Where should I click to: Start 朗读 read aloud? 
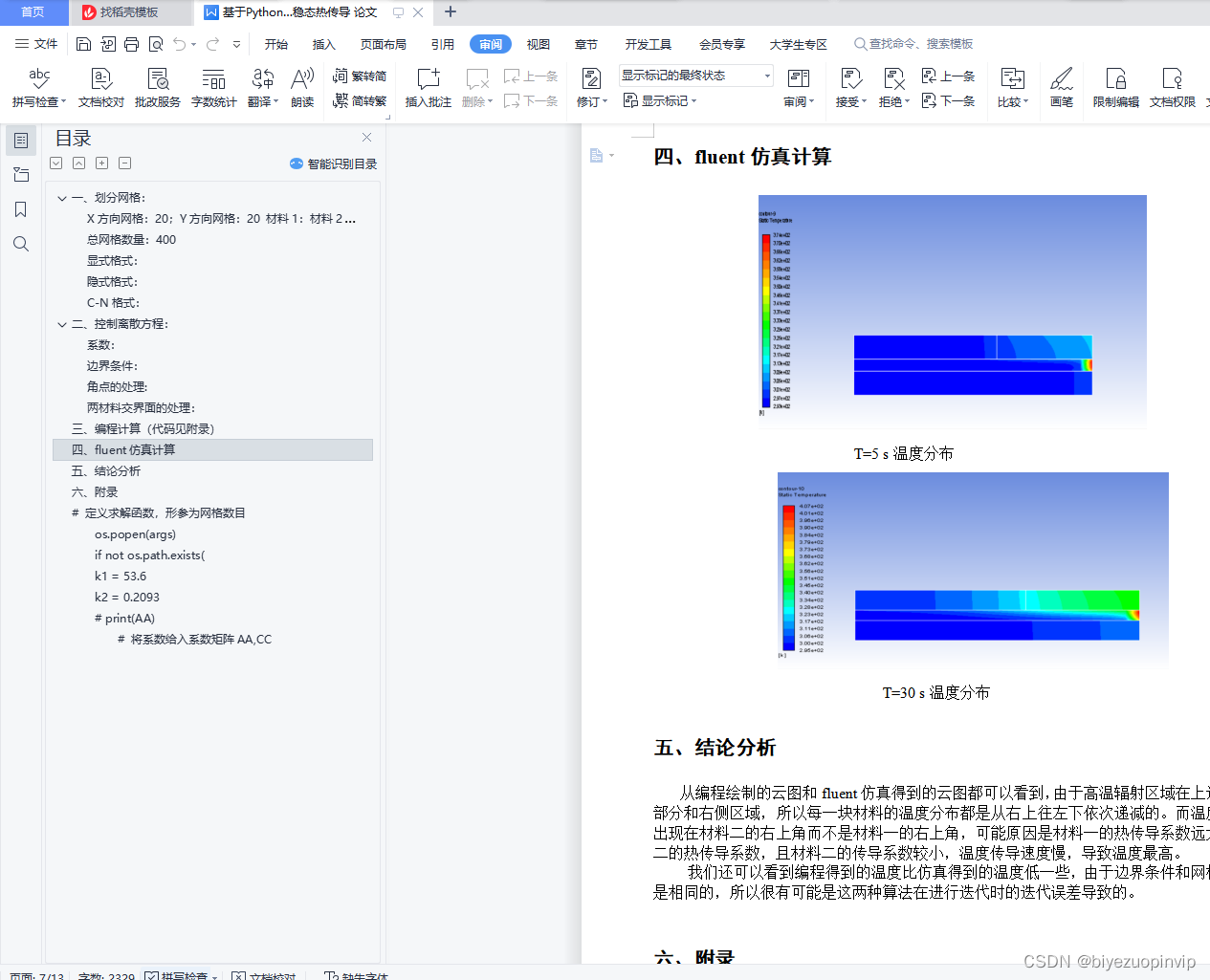pyautogui.click(x=302, y=86)
